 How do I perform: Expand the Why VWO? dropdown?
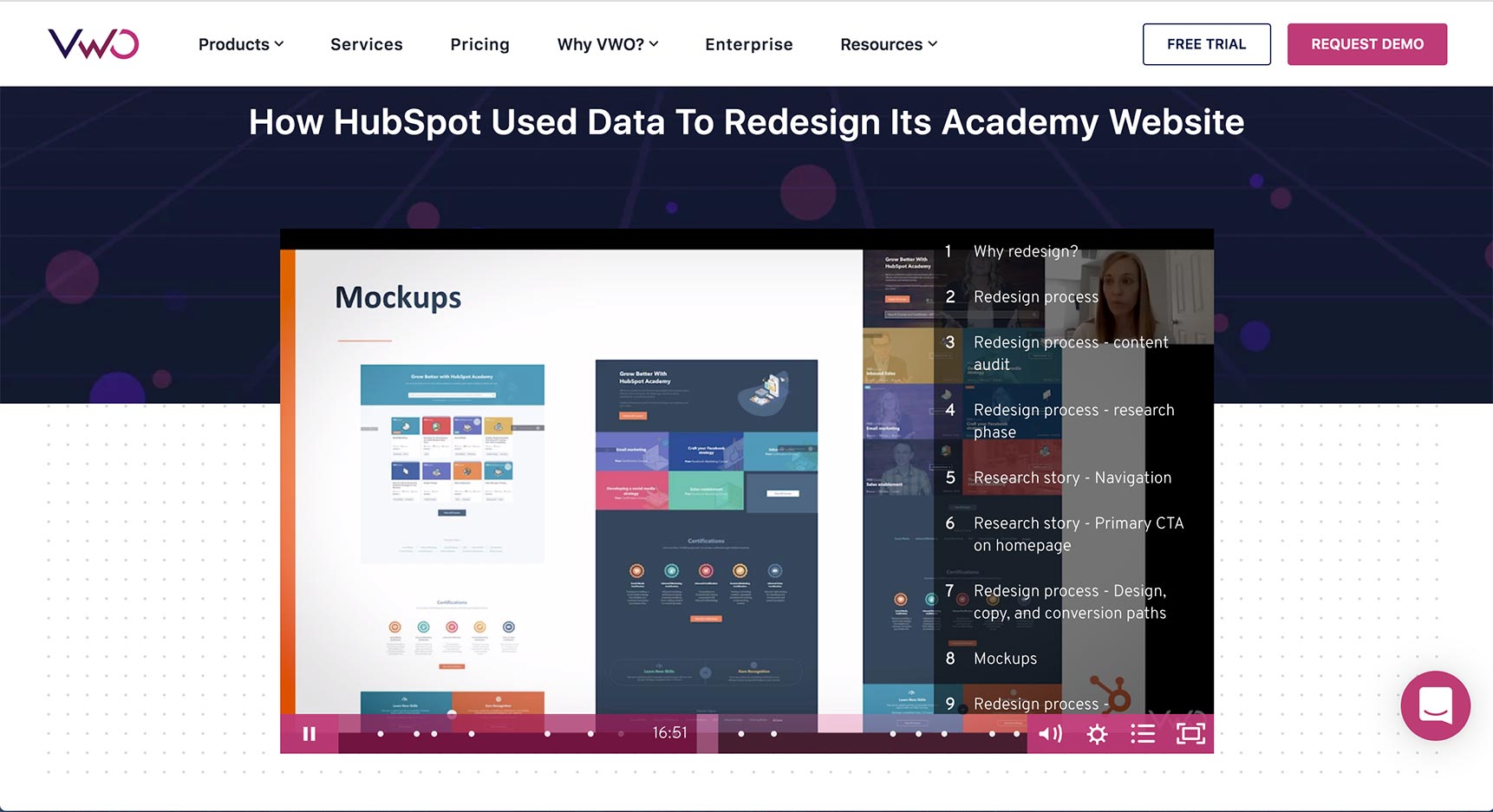tap(608, 44)
